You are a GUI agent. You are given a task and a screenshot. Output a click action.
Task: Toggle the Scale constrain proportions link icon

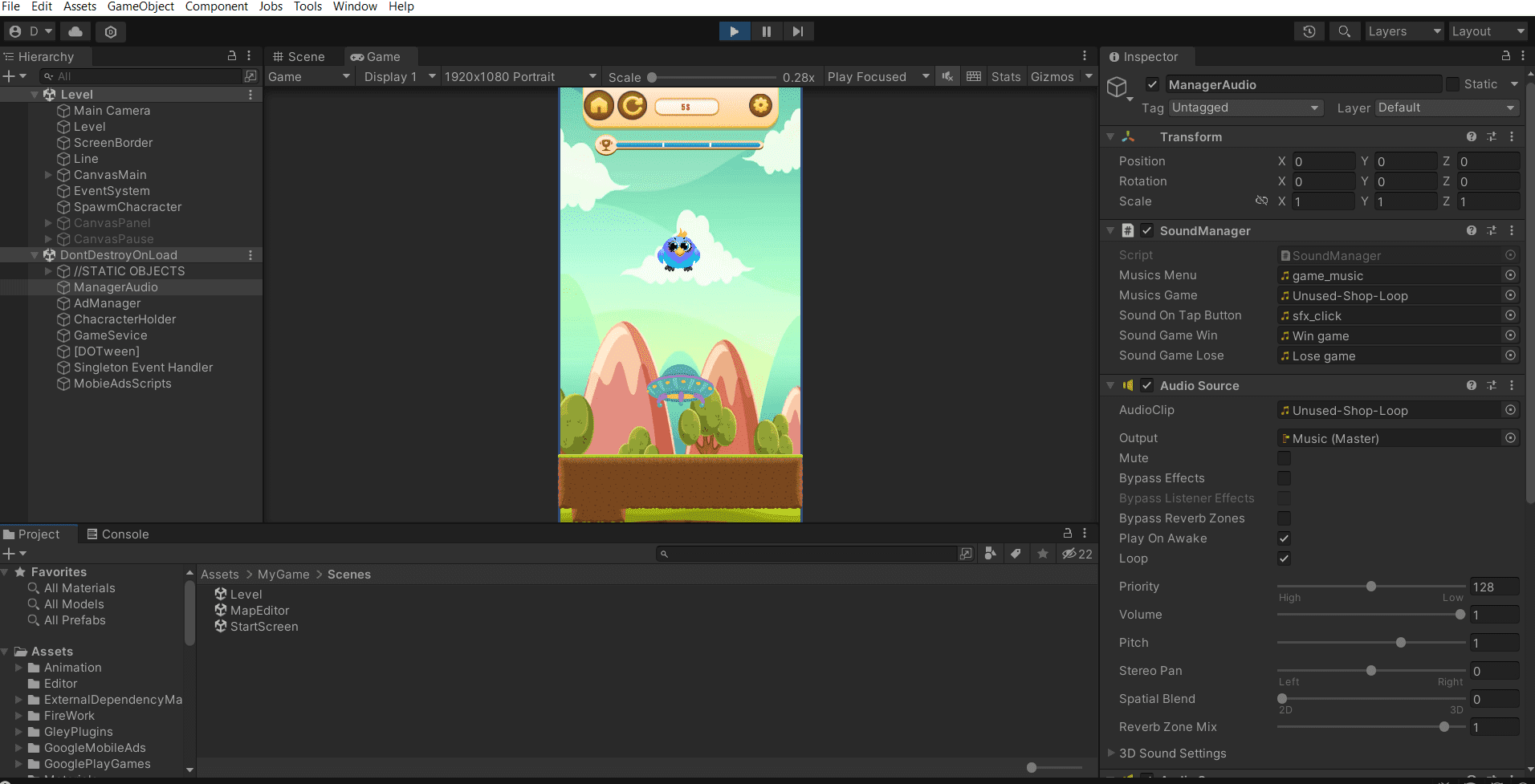(x=1261, y=201)
